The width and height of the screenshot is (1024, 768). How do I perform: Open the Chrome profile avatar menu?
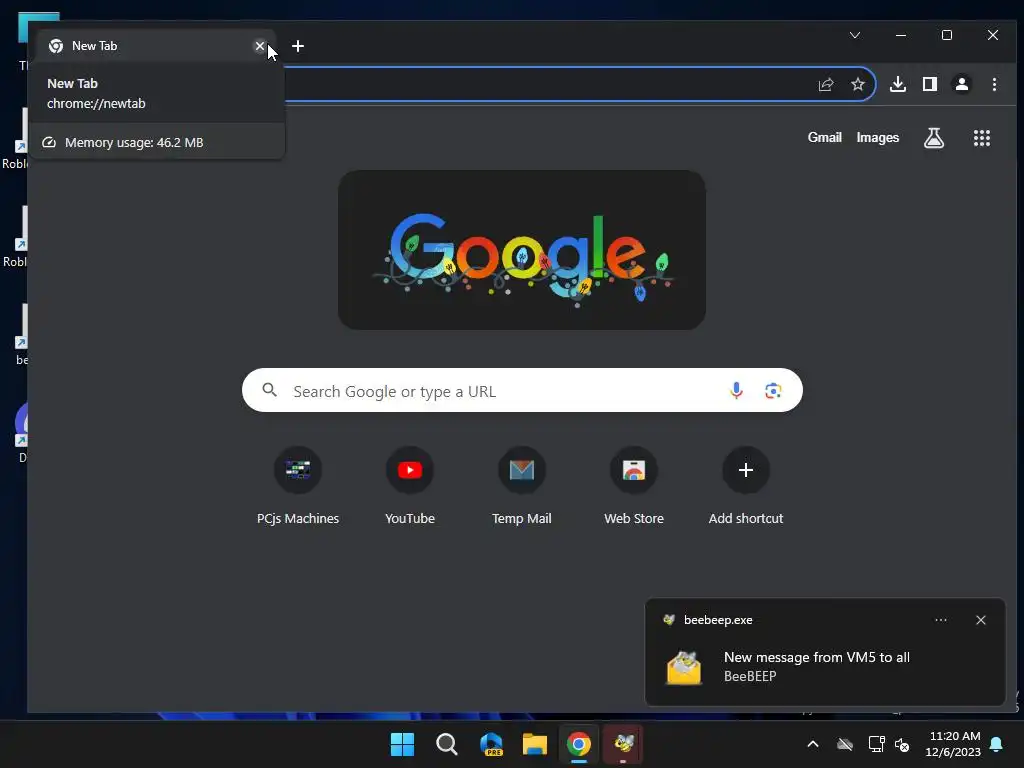(962, 84)
